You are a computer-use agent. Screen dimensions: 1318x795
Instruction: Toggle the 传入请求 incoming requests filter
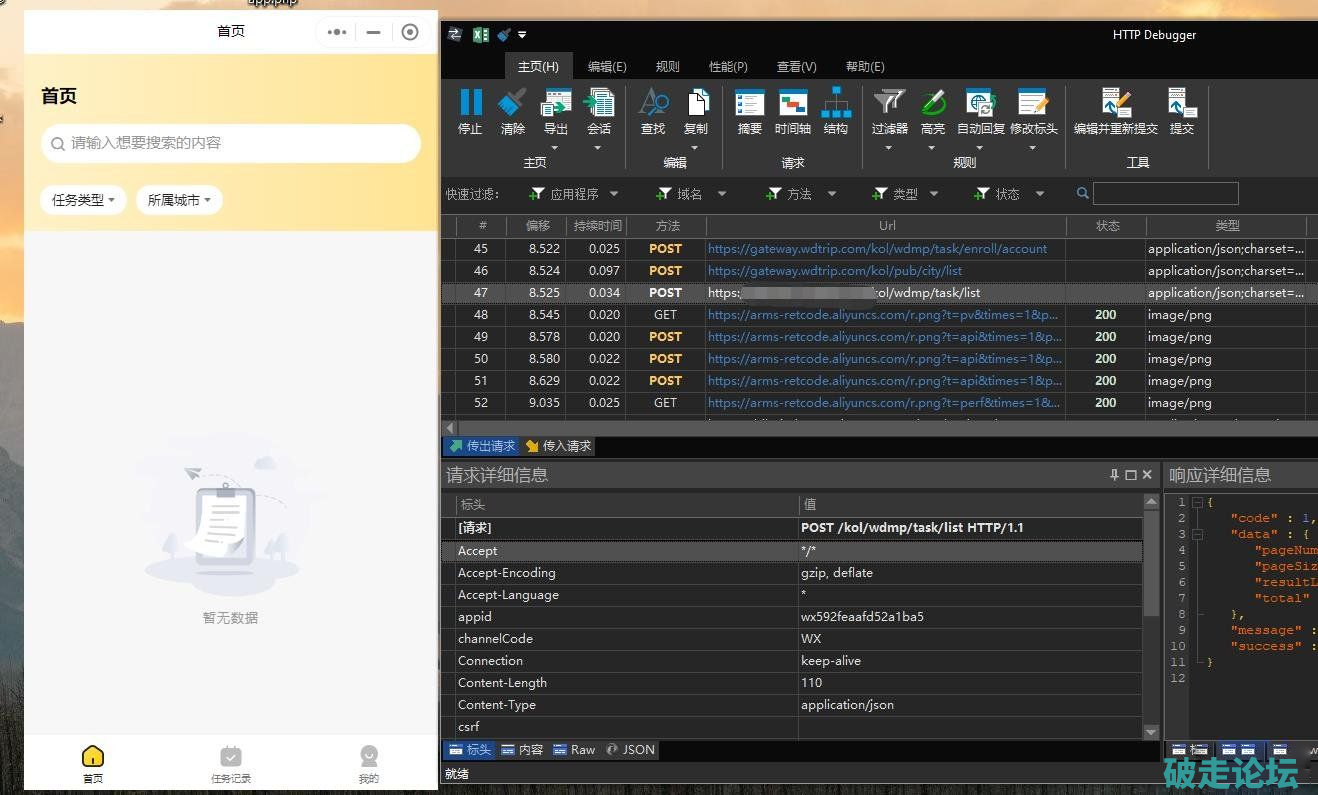pyautogui.click(x=558, y=446)
